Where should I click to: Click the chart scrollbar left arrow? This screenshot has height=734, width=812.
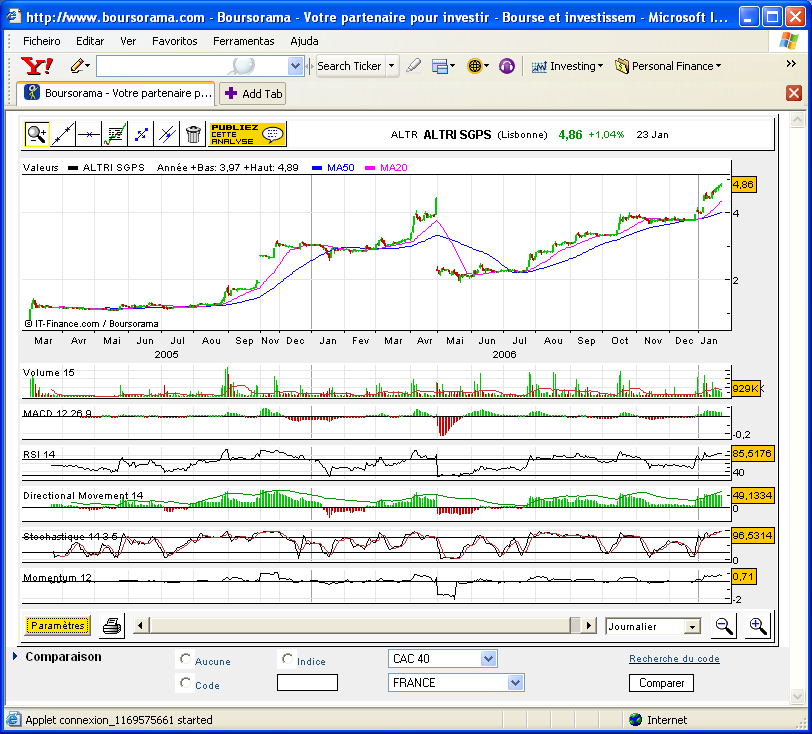[x=140, y=625]
